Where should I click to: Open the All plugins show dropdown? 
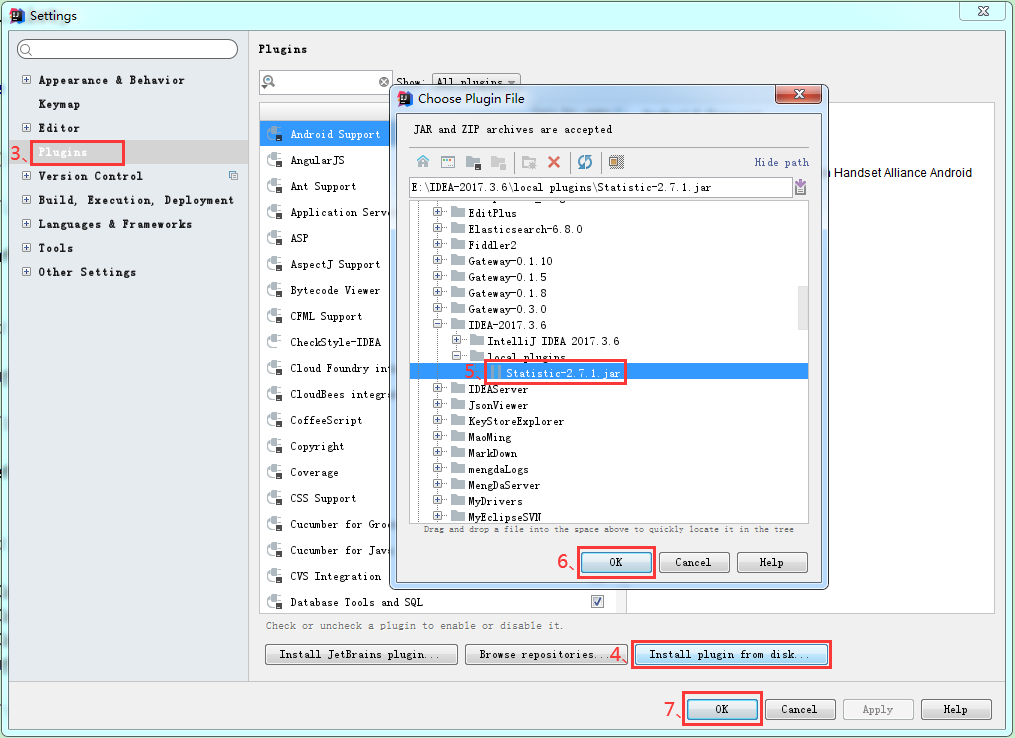pos(476,81)
